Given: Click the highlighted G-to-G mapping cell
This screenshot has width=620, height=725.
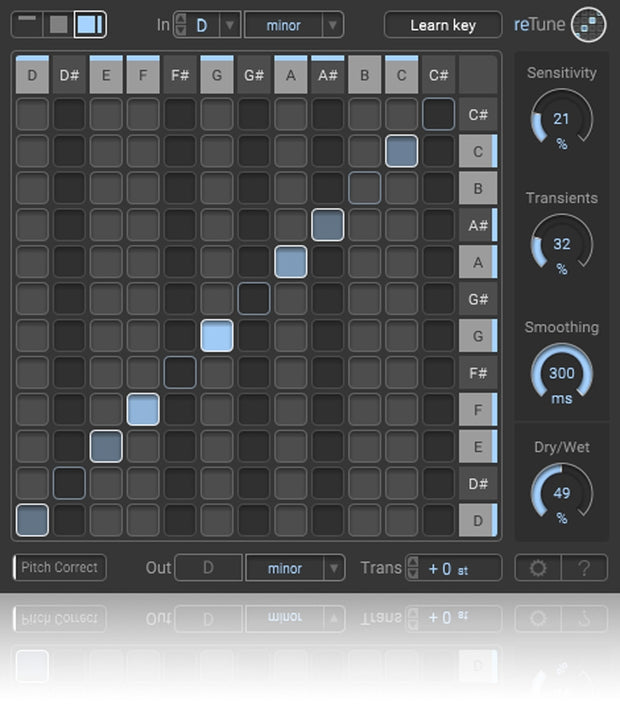Looking at the screenshot, I should pos(217,336).
